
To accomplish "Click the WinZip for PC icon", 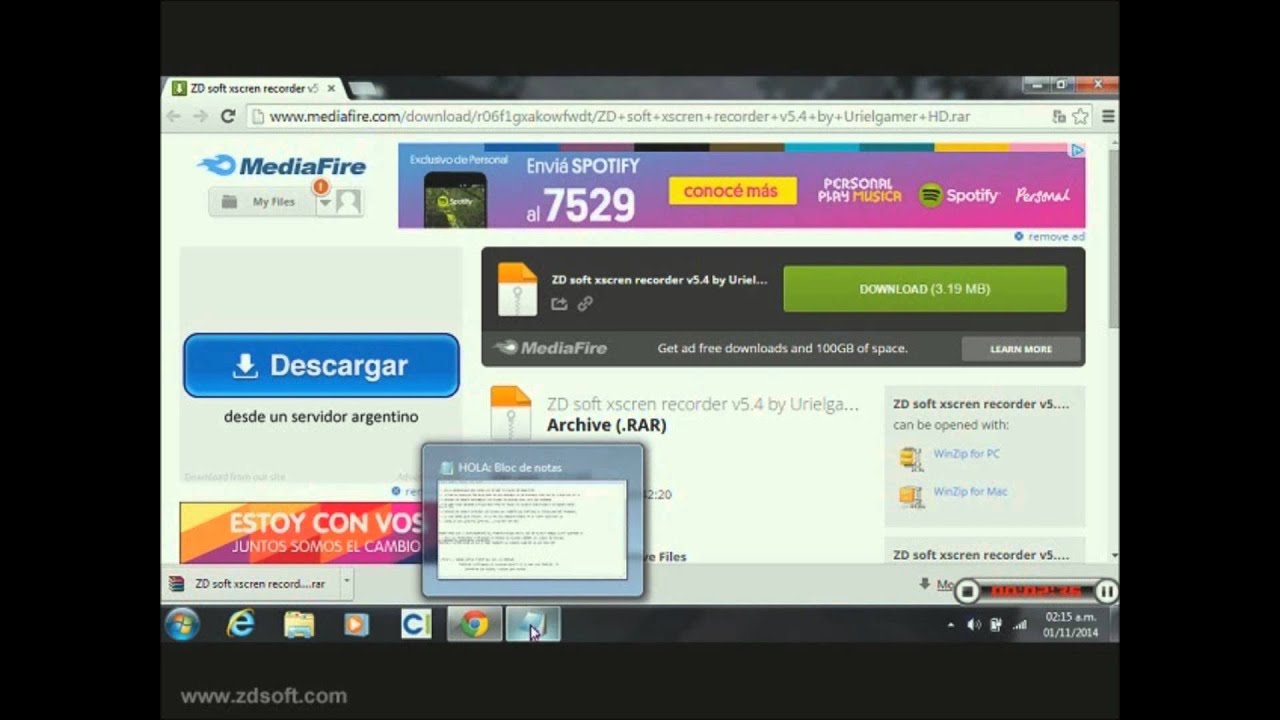I will click(910, 458).
